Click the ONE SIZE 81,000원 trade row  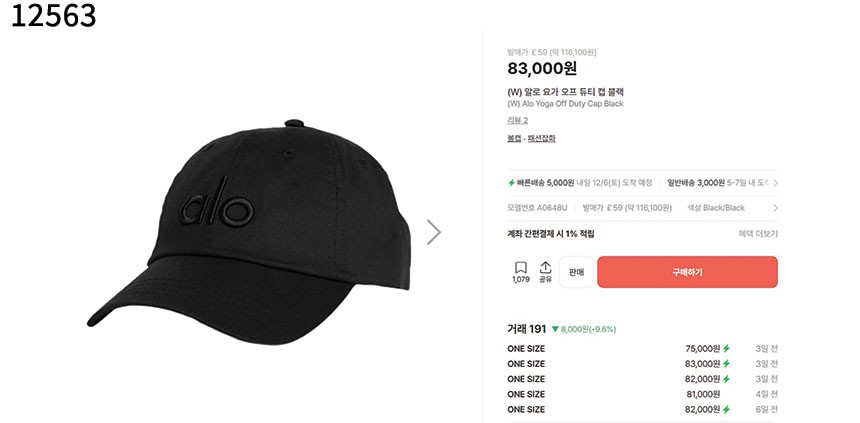(x=640, y=394)
